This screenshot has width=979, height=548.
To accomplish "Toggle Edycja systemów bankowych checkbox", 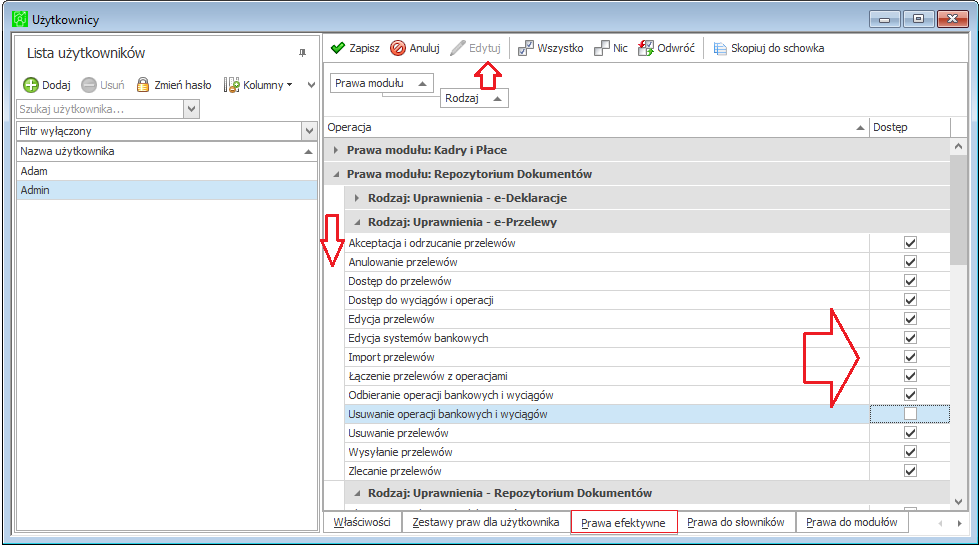I will [x=910, y=338].
